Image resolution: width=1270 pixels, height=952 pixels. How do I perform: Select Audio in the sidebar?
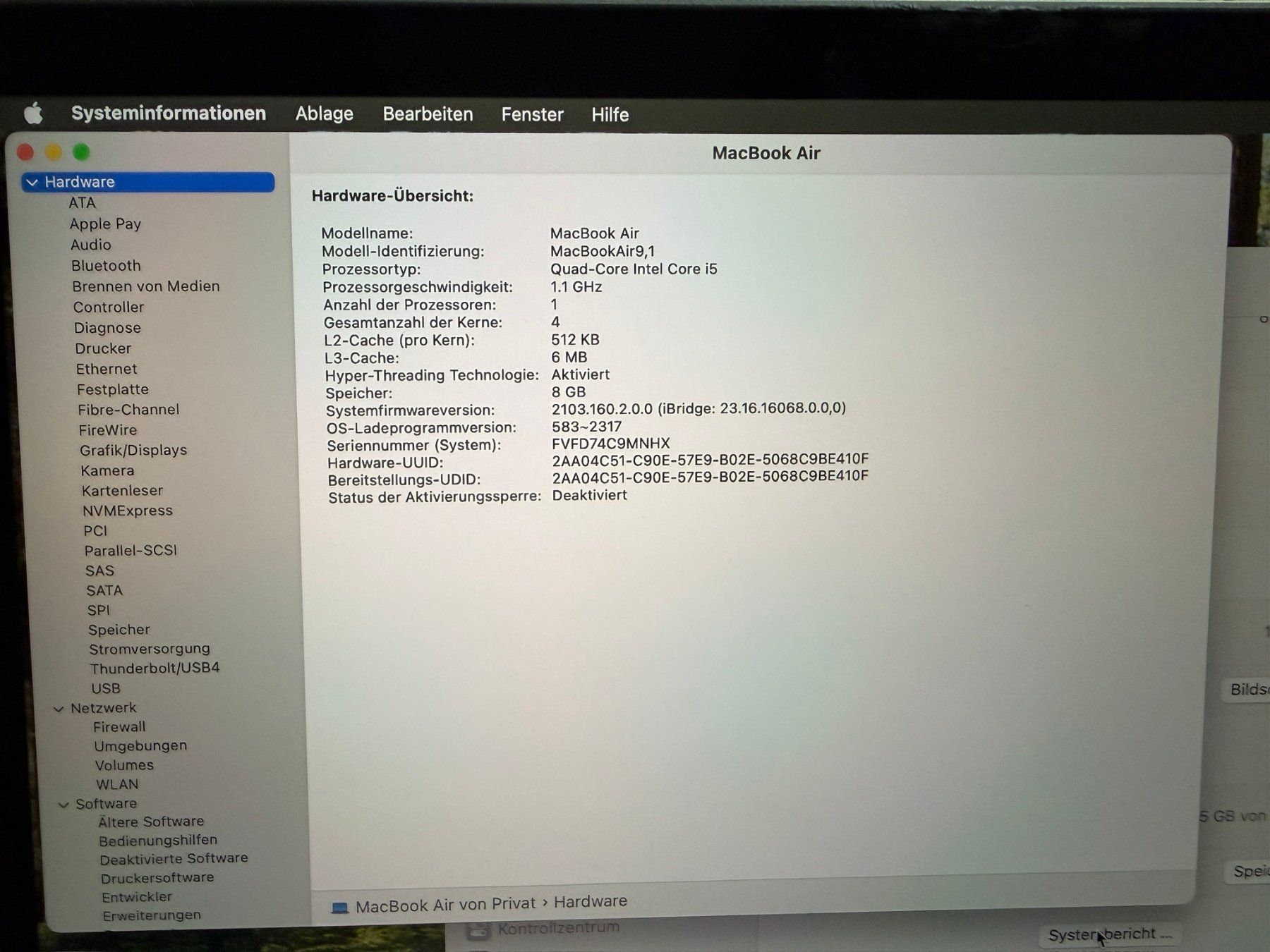pyautogui.click(x=90, y=245)
